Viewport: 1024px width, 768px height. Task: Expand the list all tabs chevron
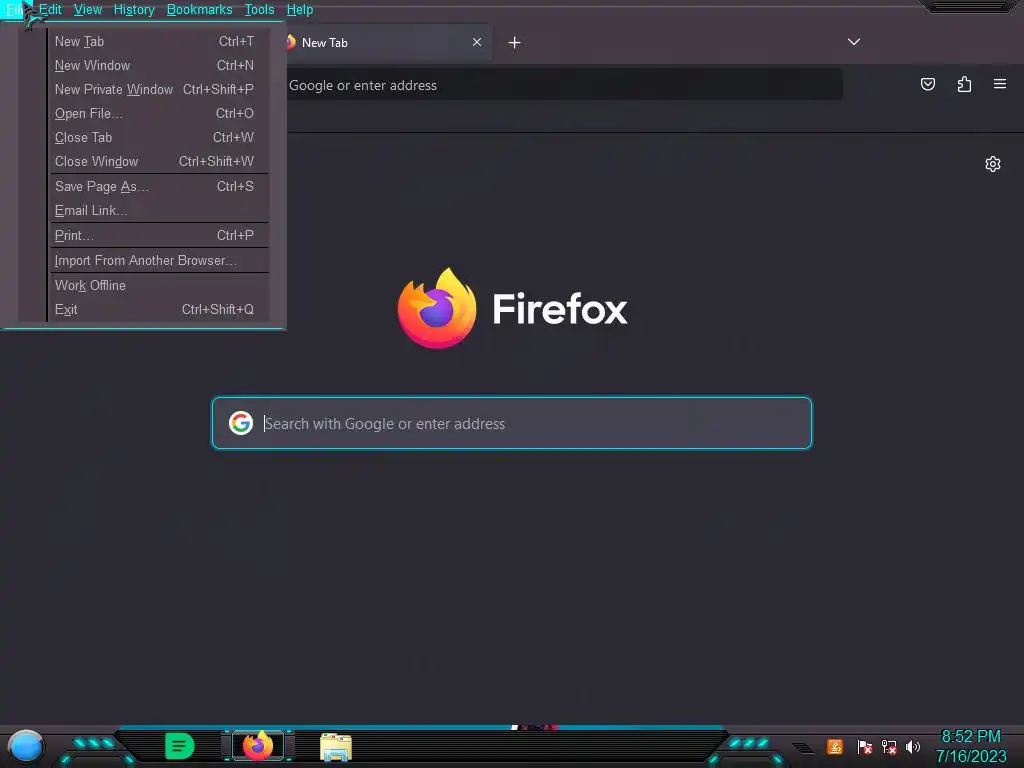tap(854, 42)
